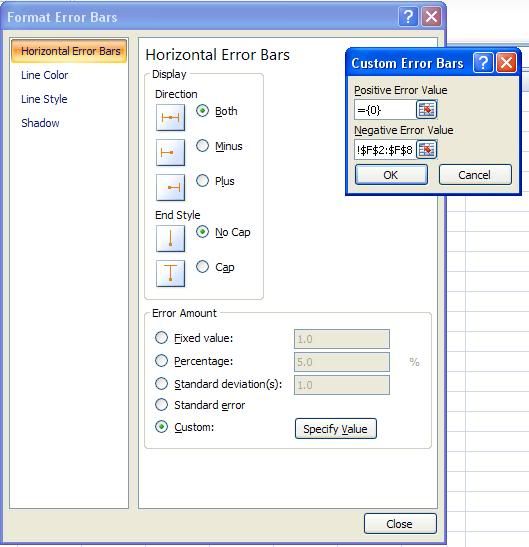
Task: Confirm custom error bars with OK
Action: (x=391, y=175)
